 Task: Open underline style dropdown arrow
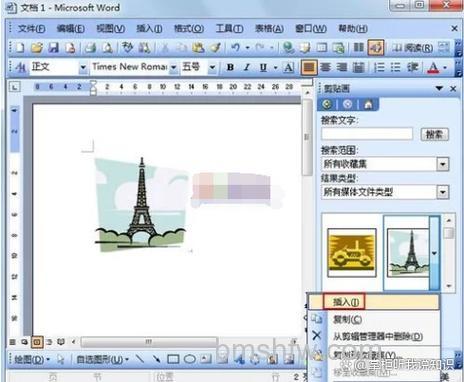(x=276, y=68)
